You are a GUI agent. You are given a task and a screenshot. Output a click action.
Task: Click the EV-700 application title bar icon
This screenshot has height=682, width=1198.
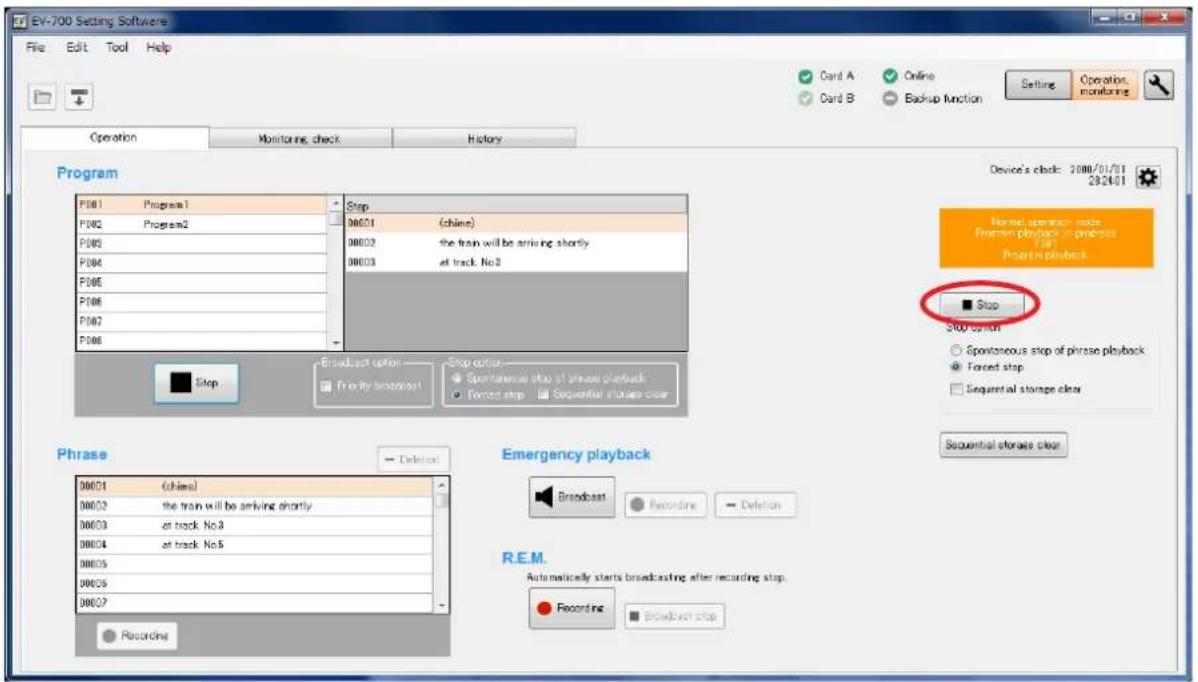point(21,21)
